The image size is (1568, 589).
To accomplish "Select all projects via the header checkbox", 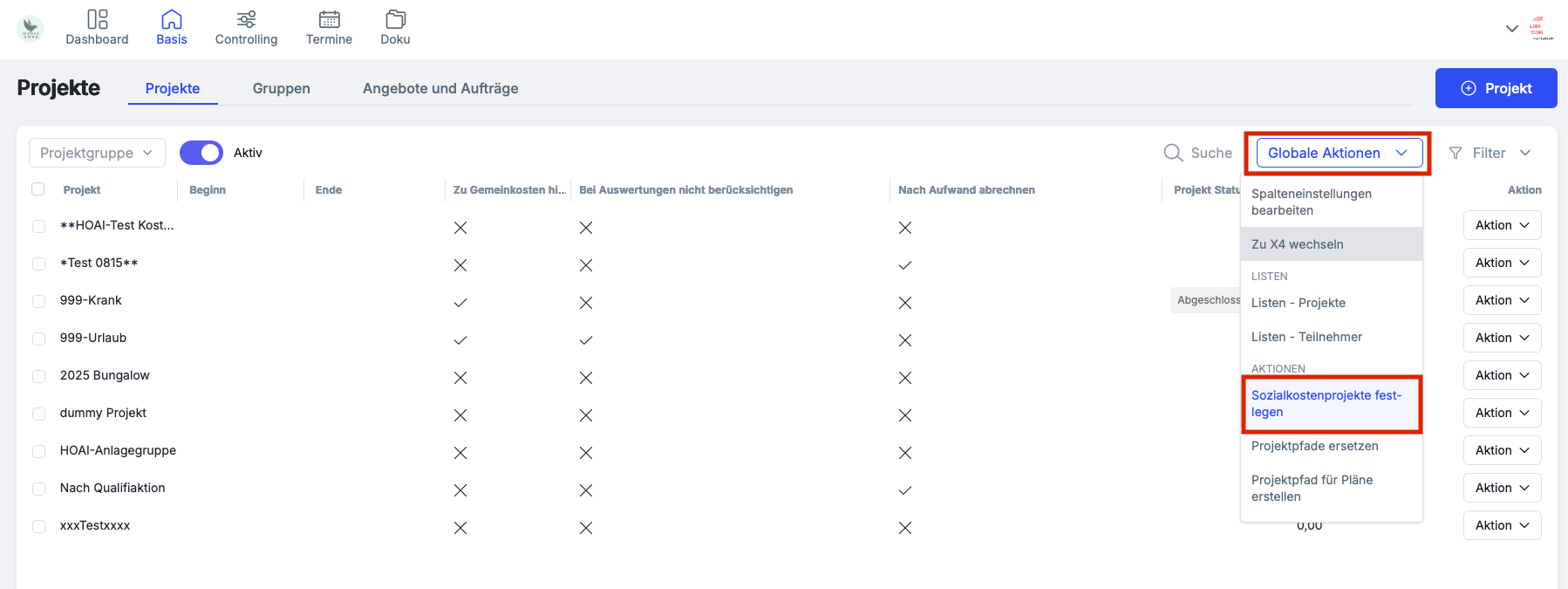I will [x=38, y=189].
